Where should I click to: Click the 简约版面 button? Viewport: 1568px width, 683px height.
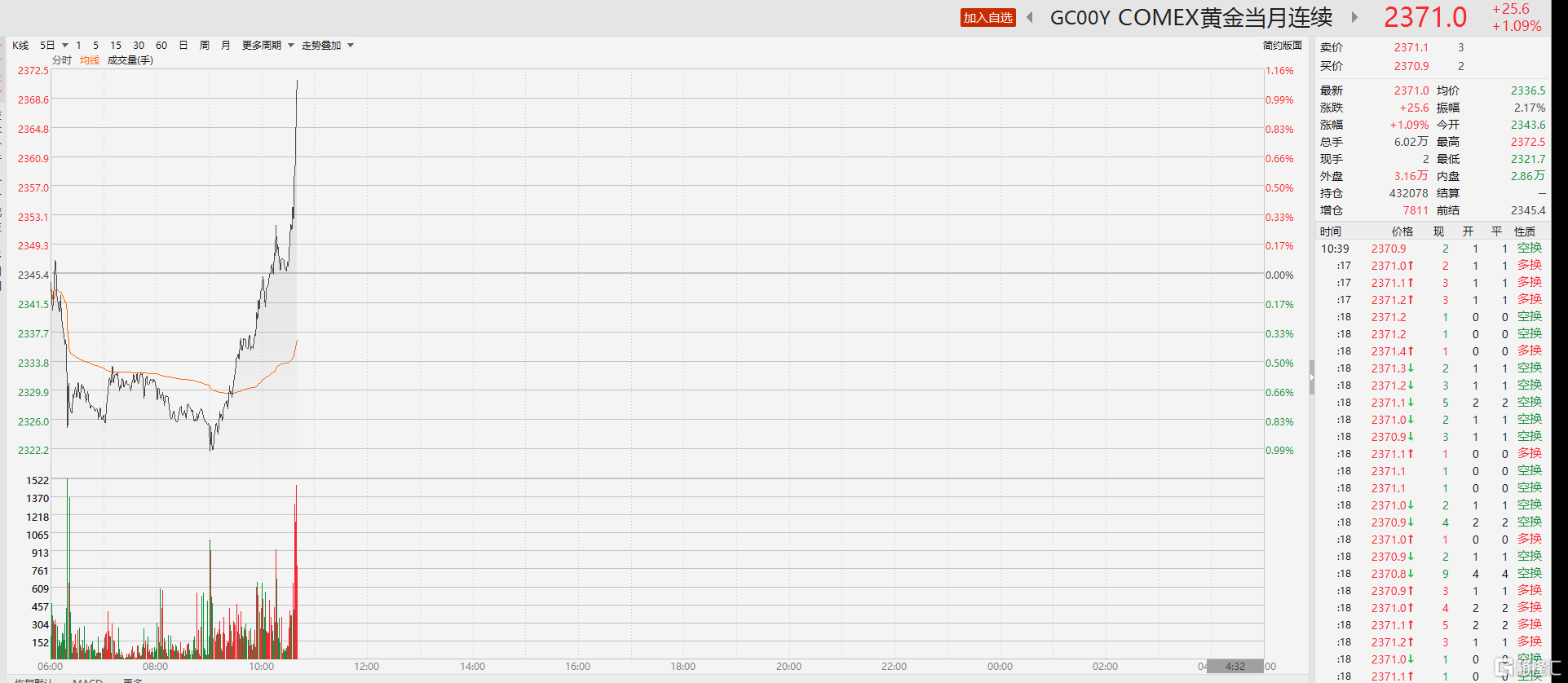tap(1283, 46)
